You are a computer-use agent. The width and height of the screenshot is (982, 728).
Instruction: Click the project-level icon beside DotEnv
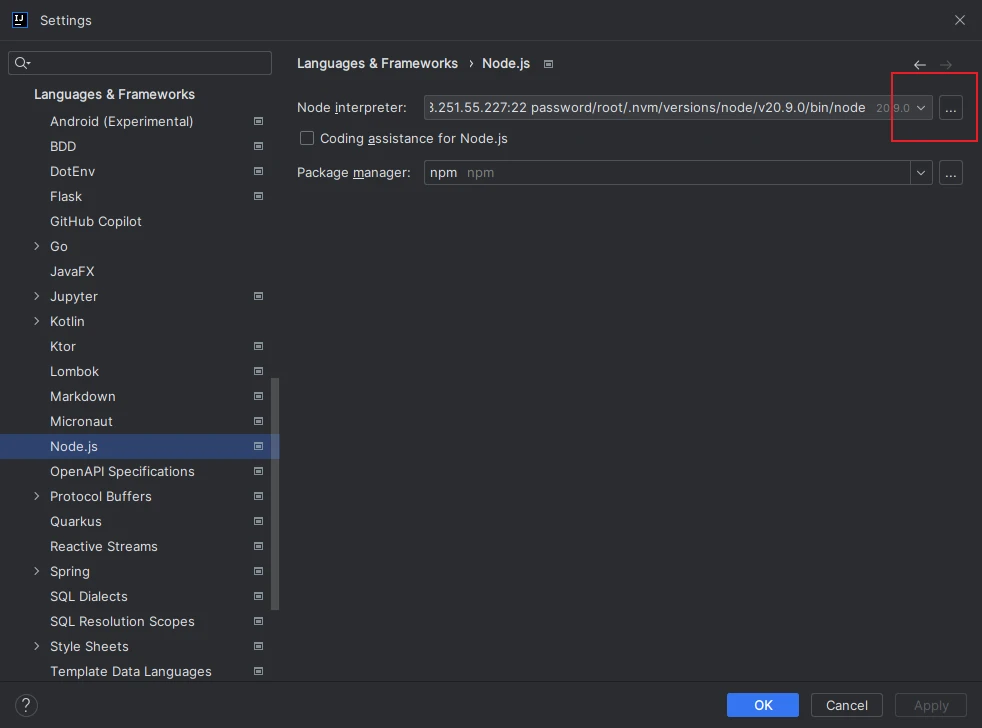(258, 171)
